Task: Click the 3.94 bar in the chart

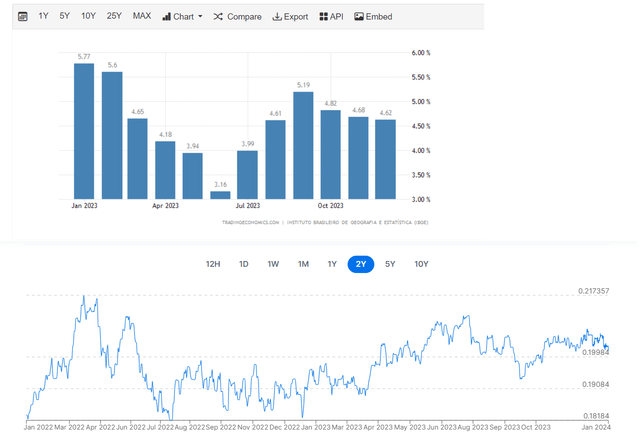Action: point(193,176)
